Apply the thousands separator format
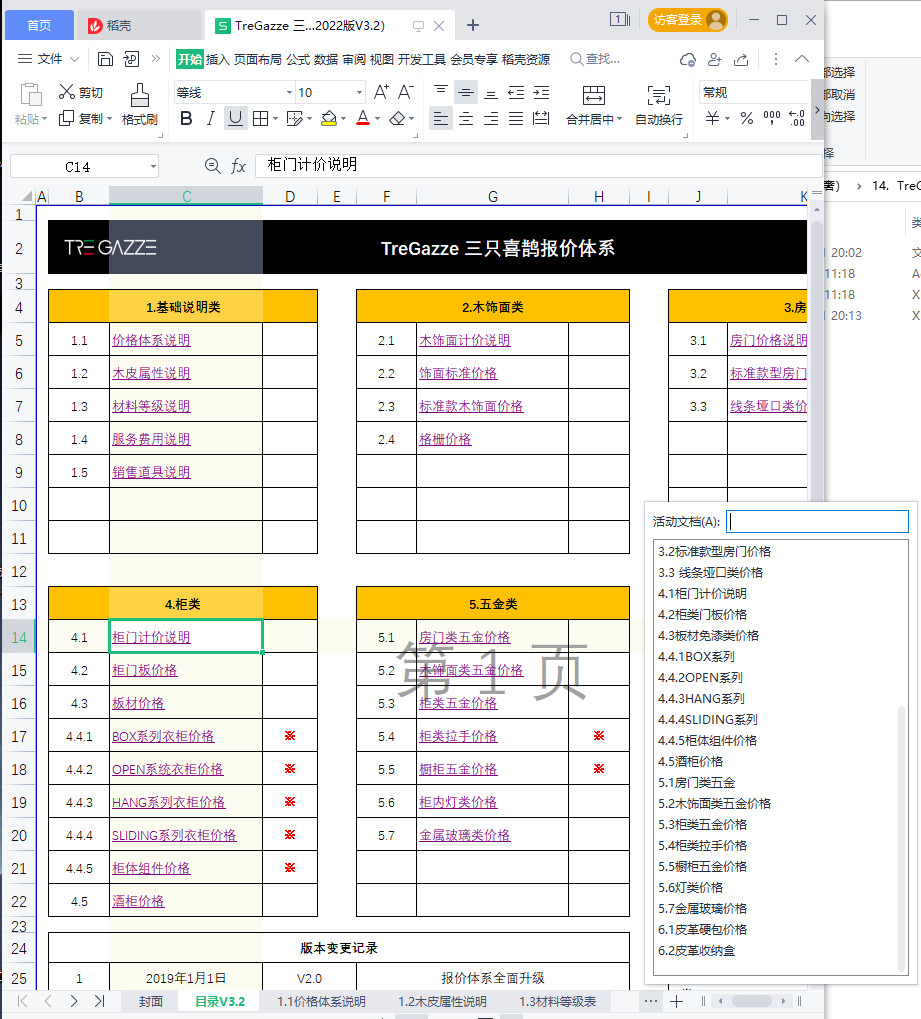The image size is (921, 1019). pyautogui.click(x=772, y=118)
